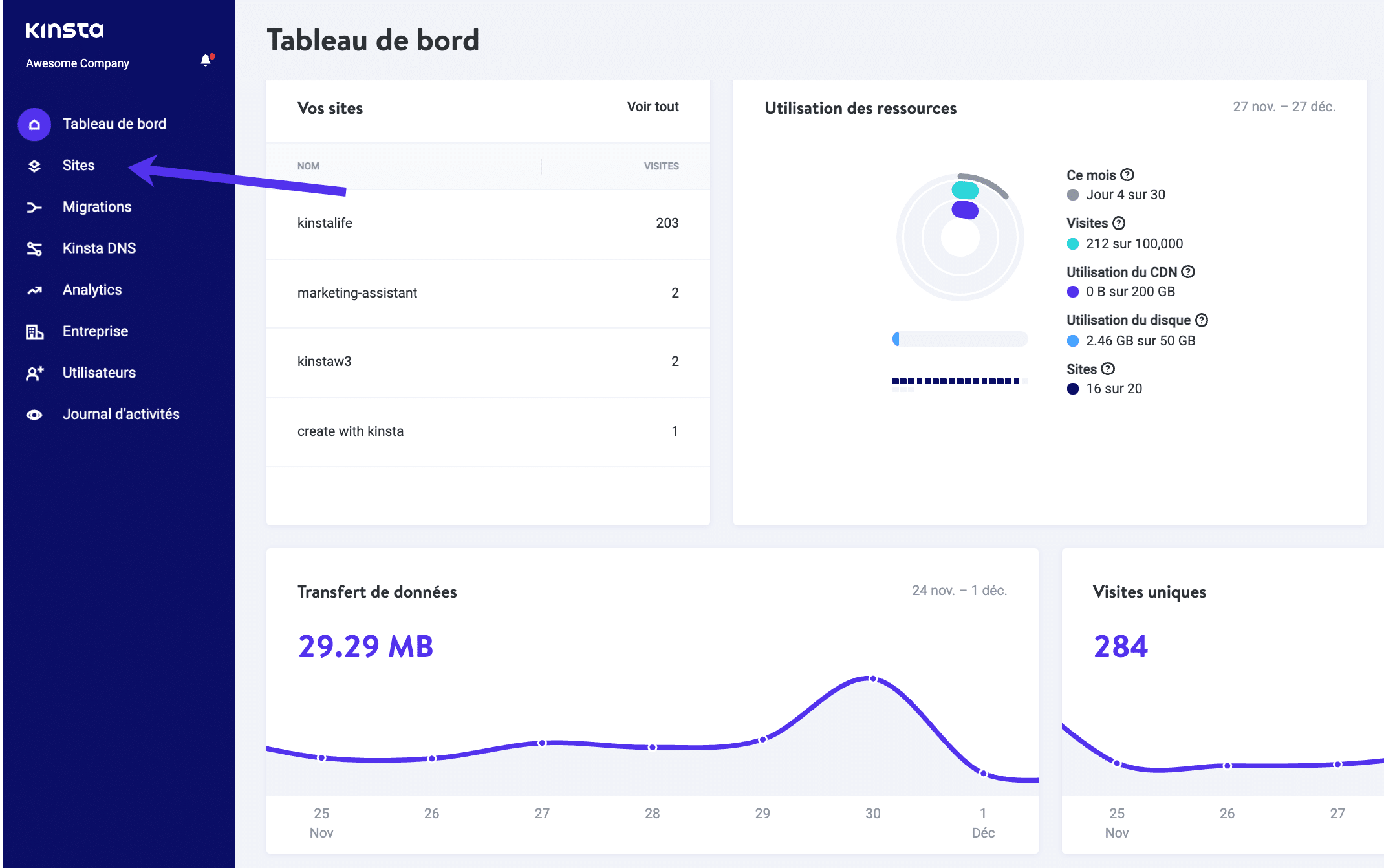Open the kinstalife site
Screen dimensions: 1384x868
(325, 223)
